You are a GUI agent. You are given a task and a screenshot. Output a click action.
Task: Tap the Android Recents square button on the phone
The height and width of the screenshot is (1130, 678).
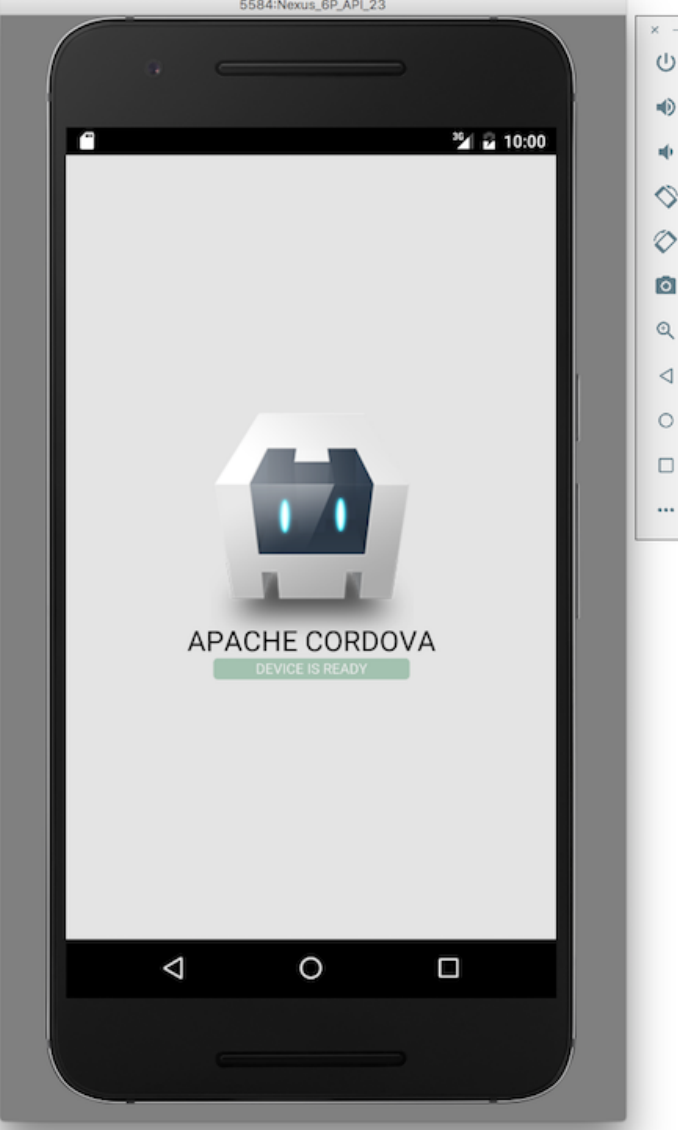coord(448,968)
